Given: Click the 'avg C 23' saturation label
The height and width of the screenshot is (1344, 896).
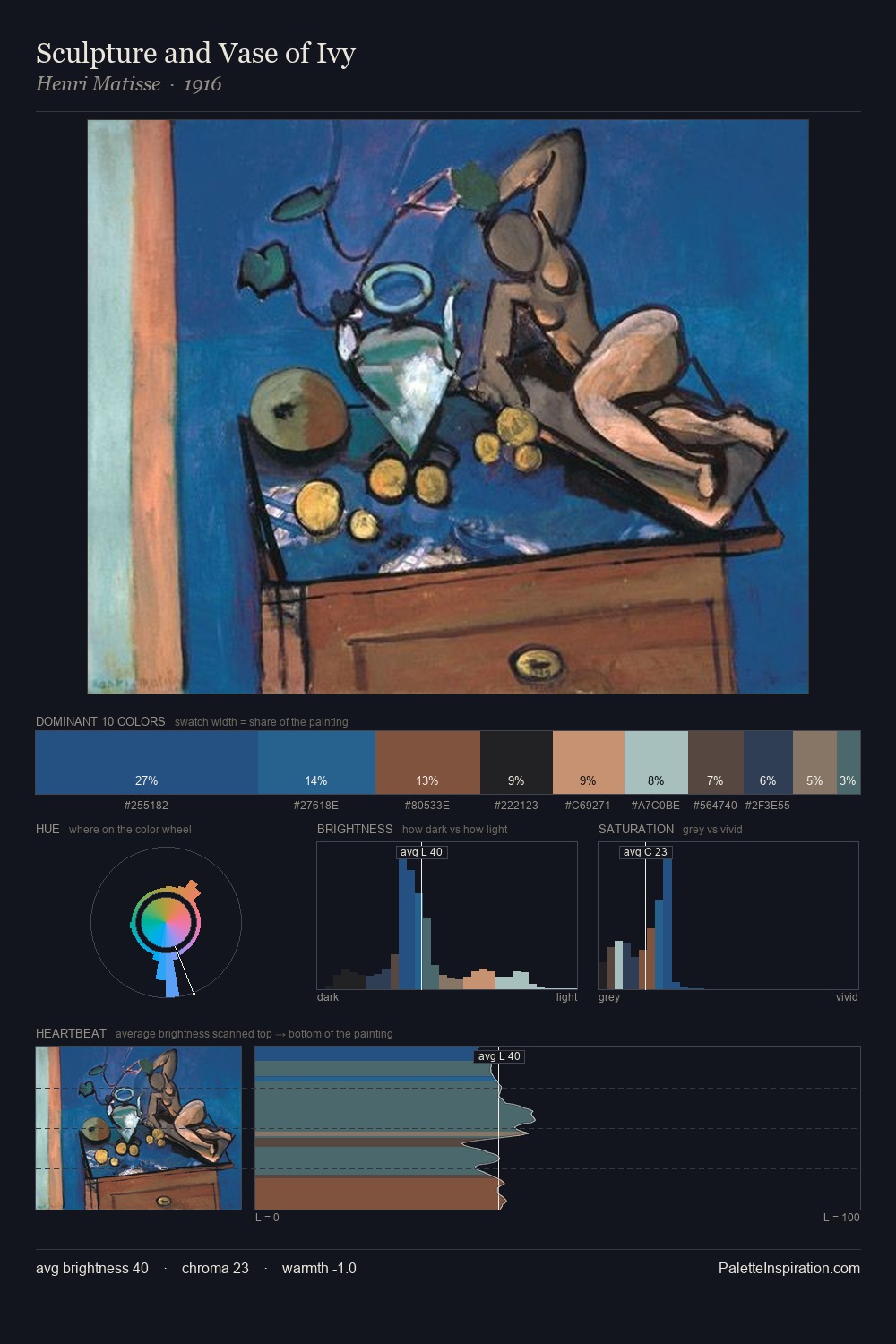Looking at the screenshot, I should [645, 852].
